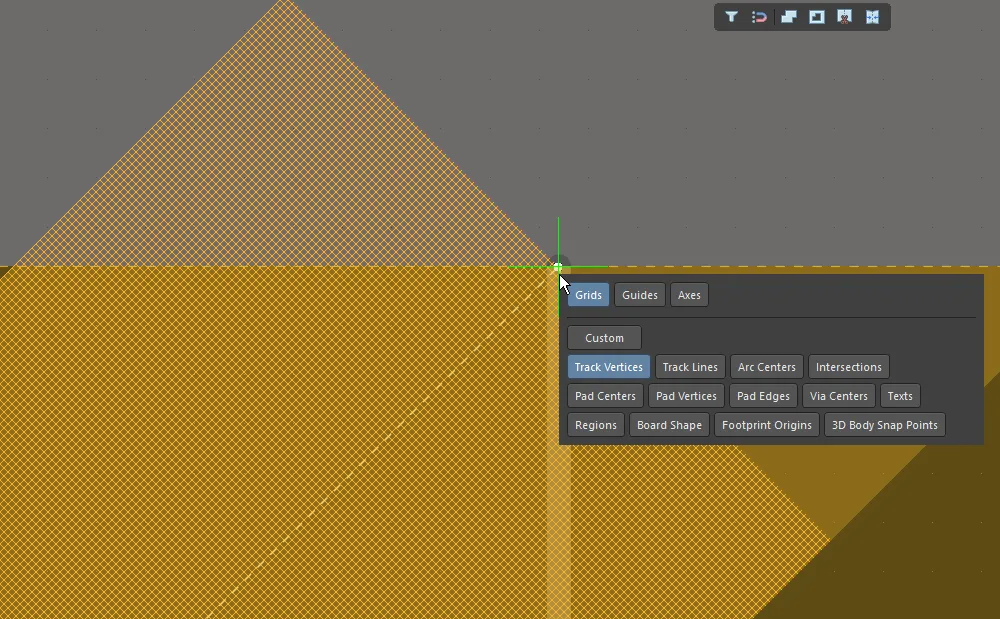The image size is (1000, 619).
Task: Enable Intersections snapping
Action: [x=848, y=367]
